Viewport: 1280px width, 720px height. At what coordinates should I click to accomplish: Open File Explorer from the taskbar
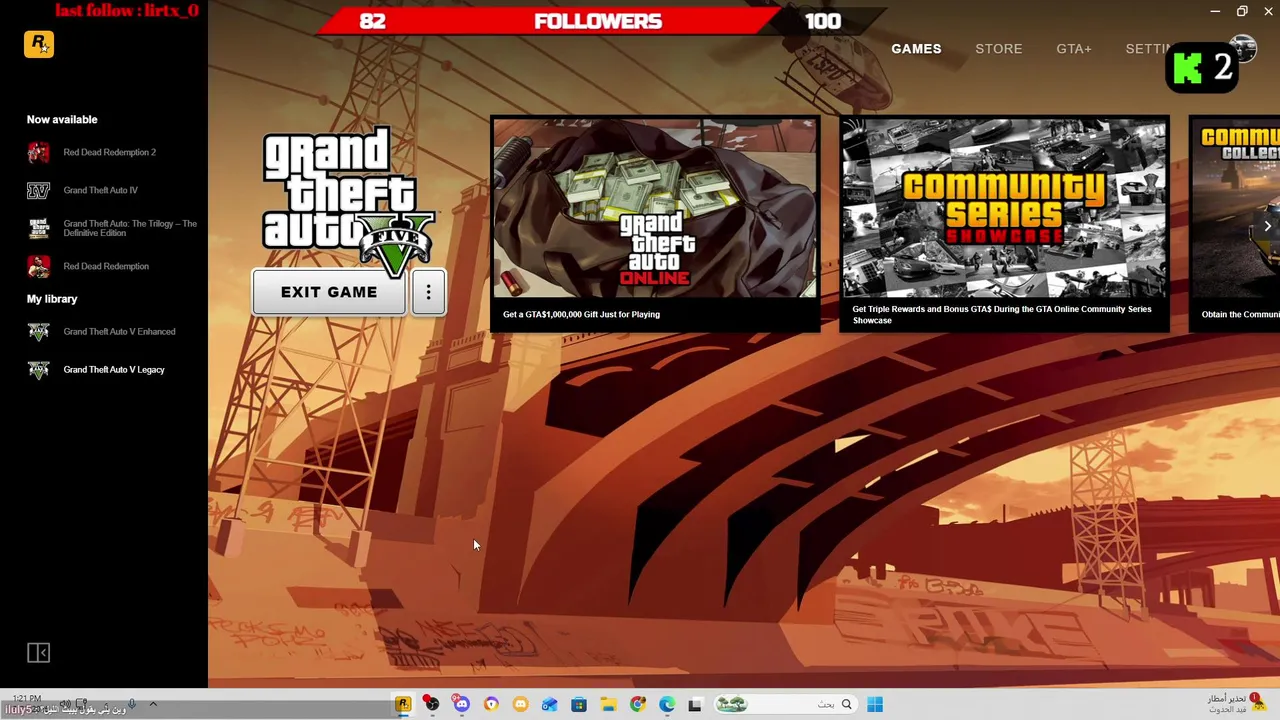point(608,705)
